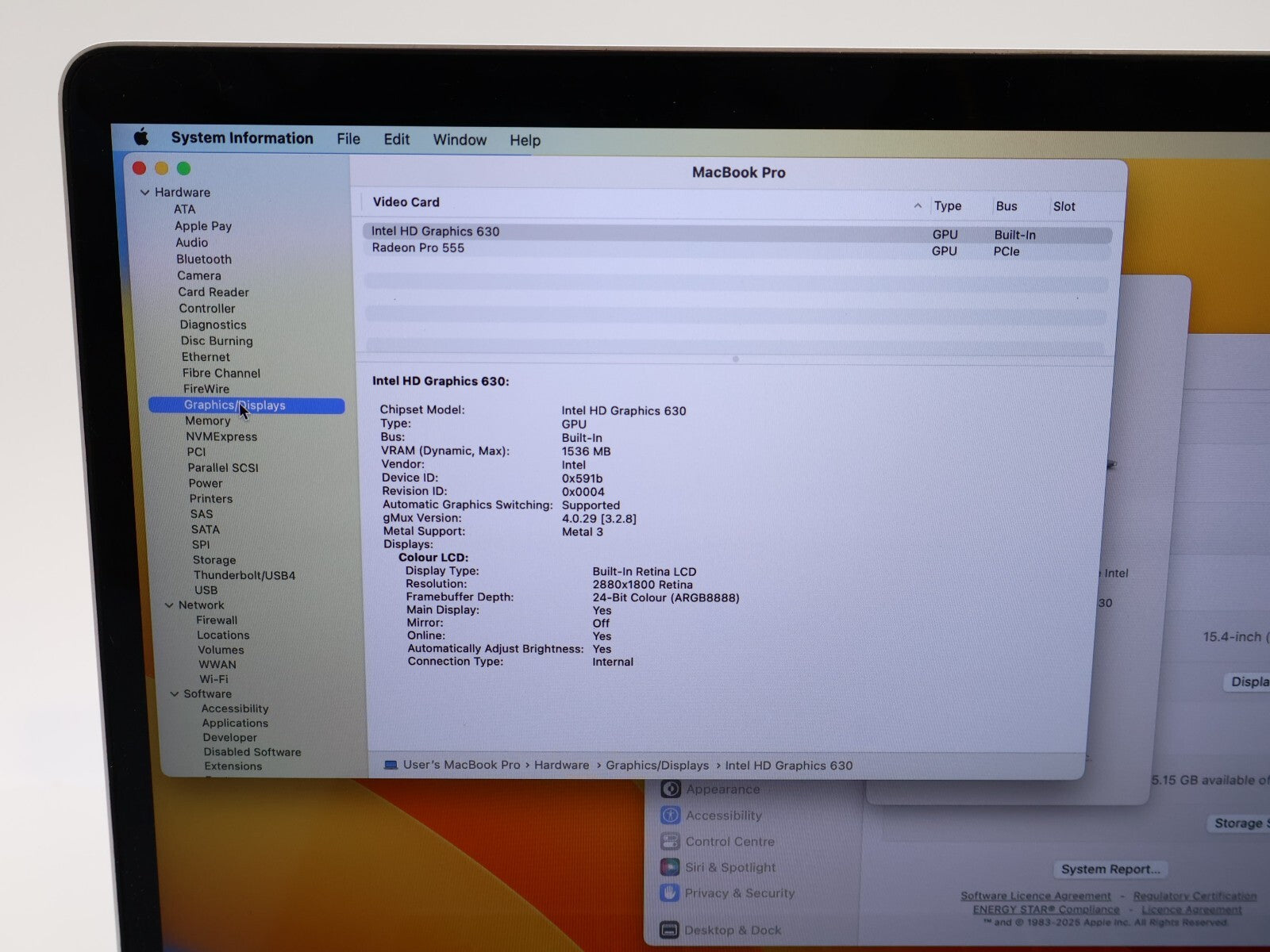Select Firewall under Network
The image size is (1270, 952).
coord(217,620)
